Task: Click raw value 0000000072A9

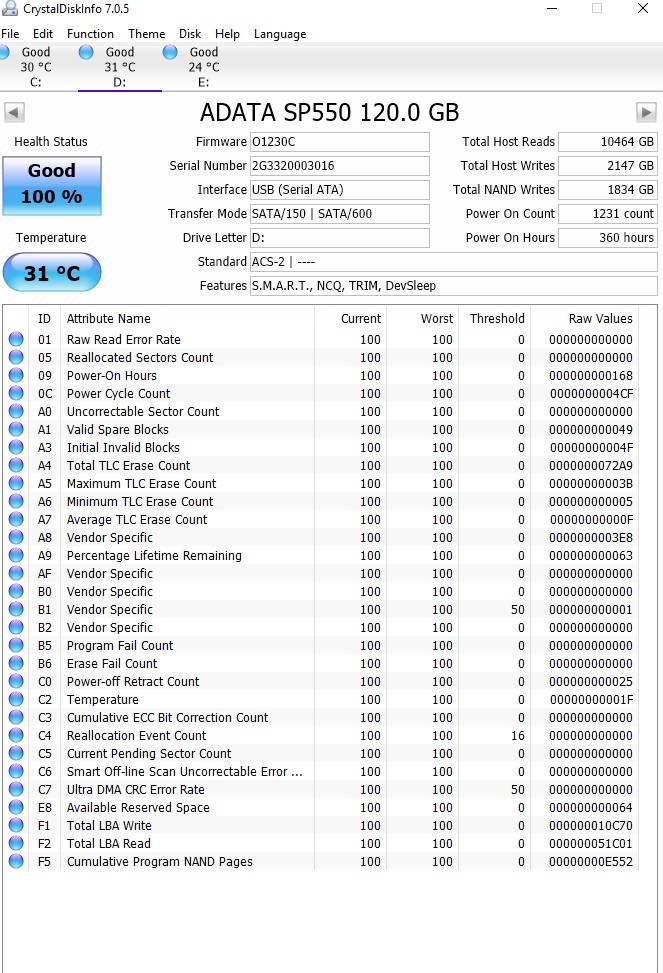Action: tap(591, 465)
